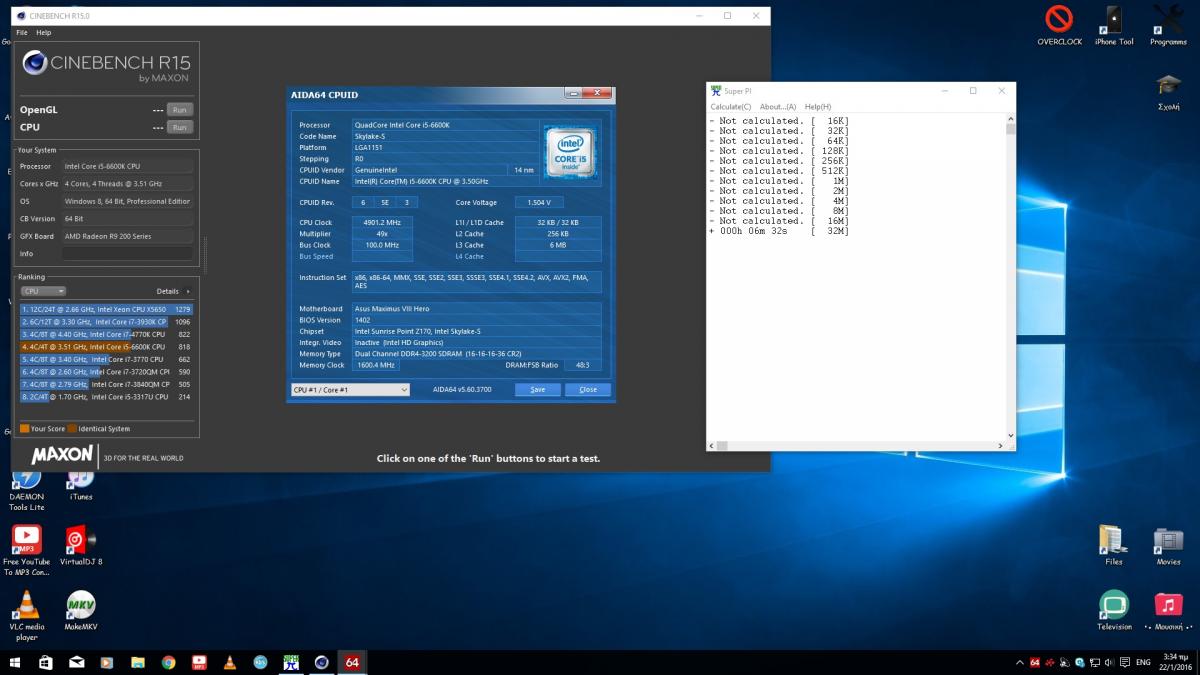
Task: Open the Programms desktop icon
Action: pyautogui.click(x=1168, y=25)
